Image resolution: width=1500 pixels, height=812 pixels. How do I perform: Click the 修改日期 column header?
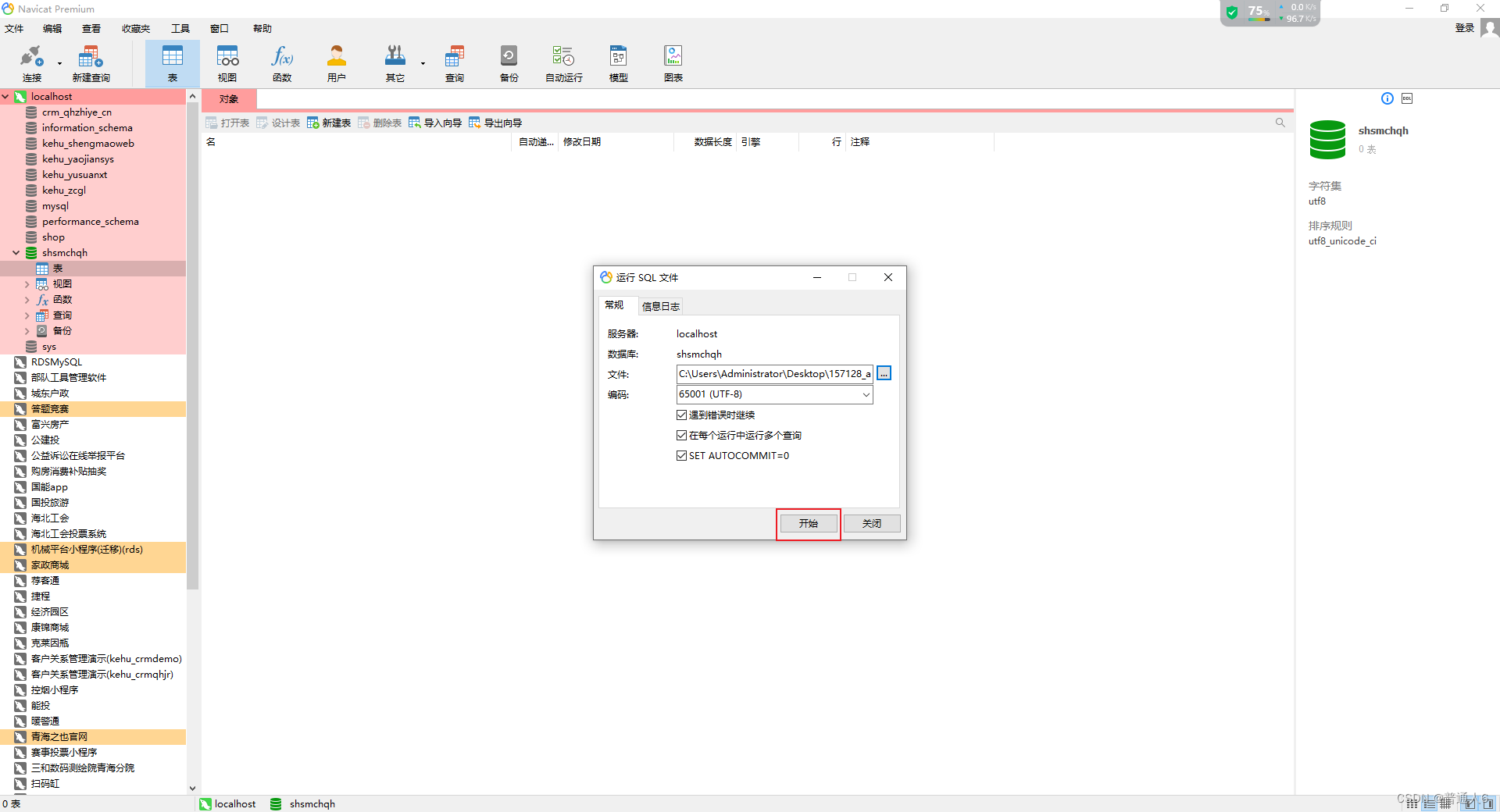(x=582, y=142)
